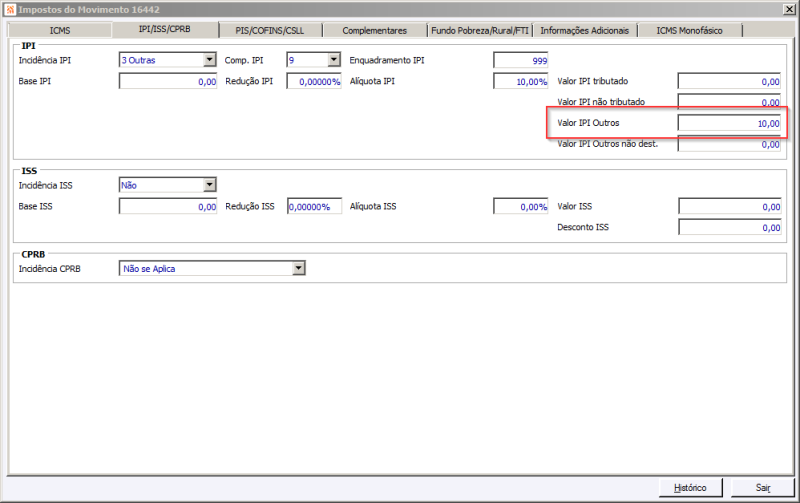
Task: Expand the Incidência IPI dropdown
Action: tap(210, 60)
